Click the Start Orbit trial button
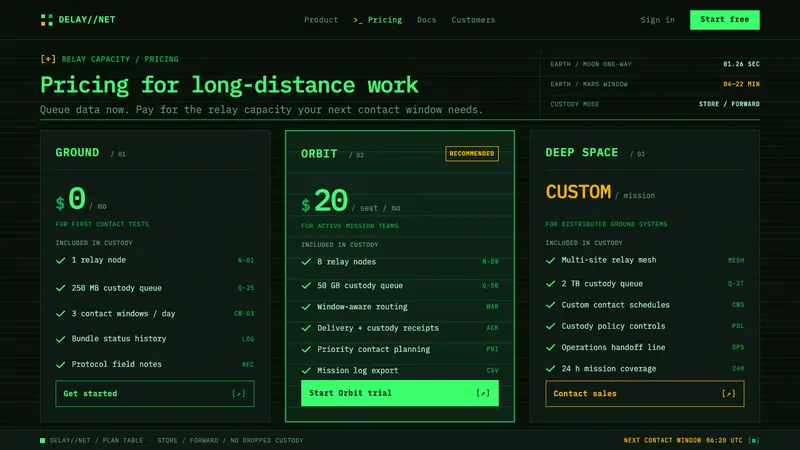The image size is (800, 450). pyautogui.click(x=399, y=393)
